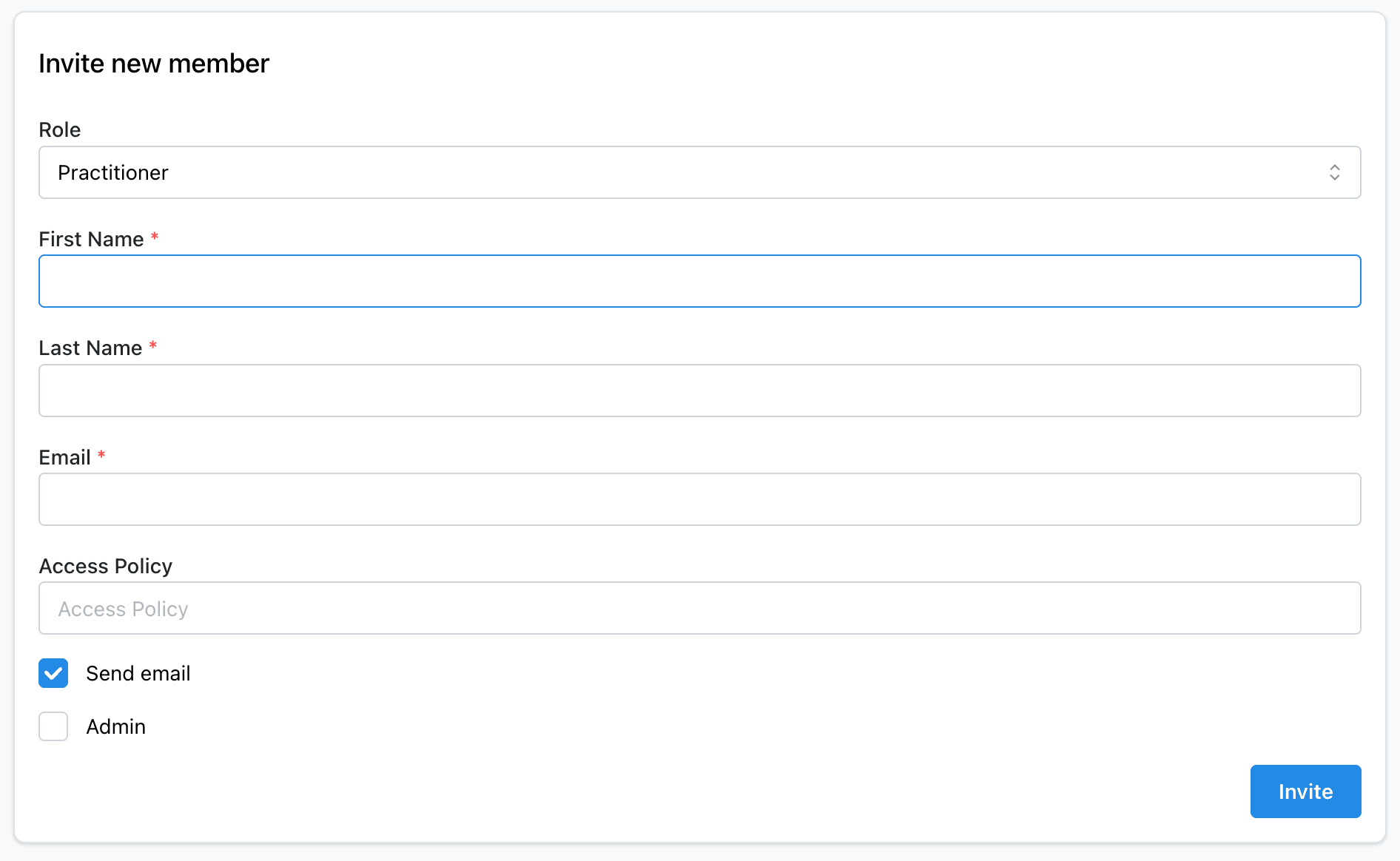Click the up-down chevron icon in Role selector
The width and height of the screenshot is (1400, 861).
1334,172
